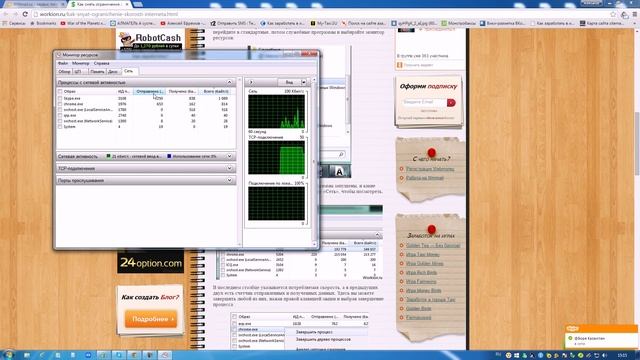
Task: Click the volume icon in system tray
Action: pos(604,356)
